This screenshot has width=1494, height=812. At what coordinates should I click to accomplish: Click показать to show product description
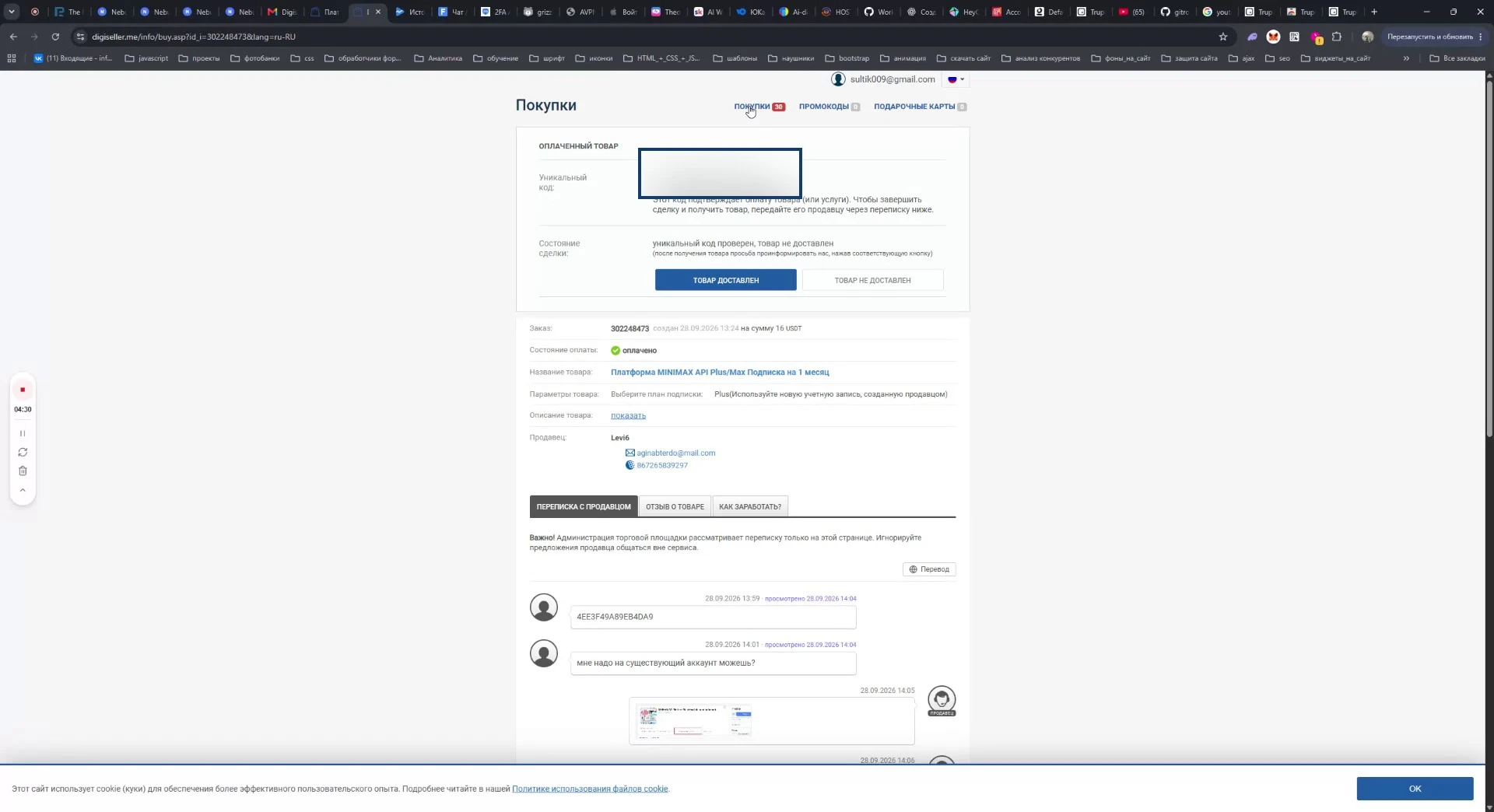coord(628,415)
